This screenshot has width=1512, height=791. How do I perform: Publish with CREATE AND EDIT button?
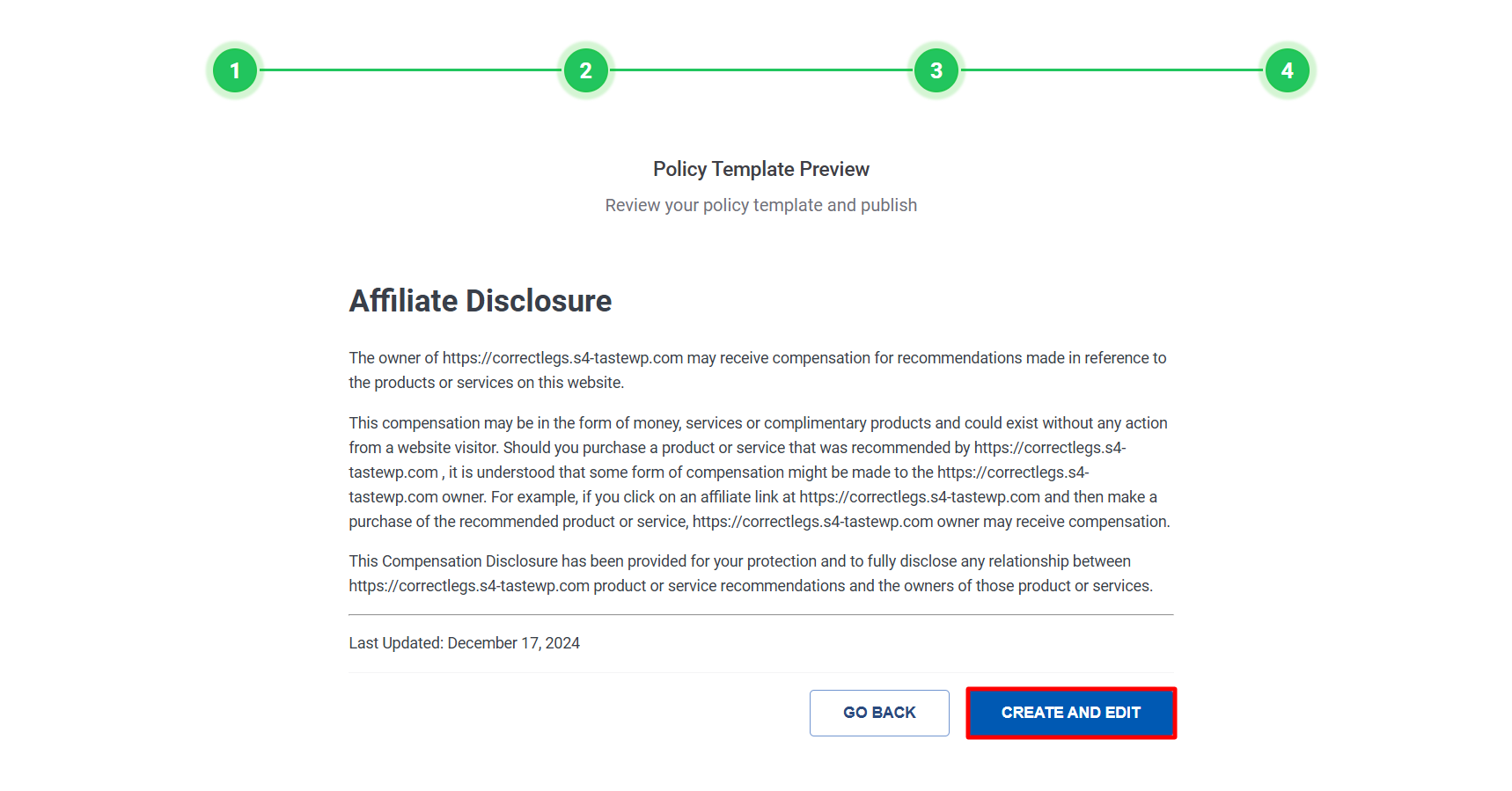pyautogui.click(x=1070, y=713)
